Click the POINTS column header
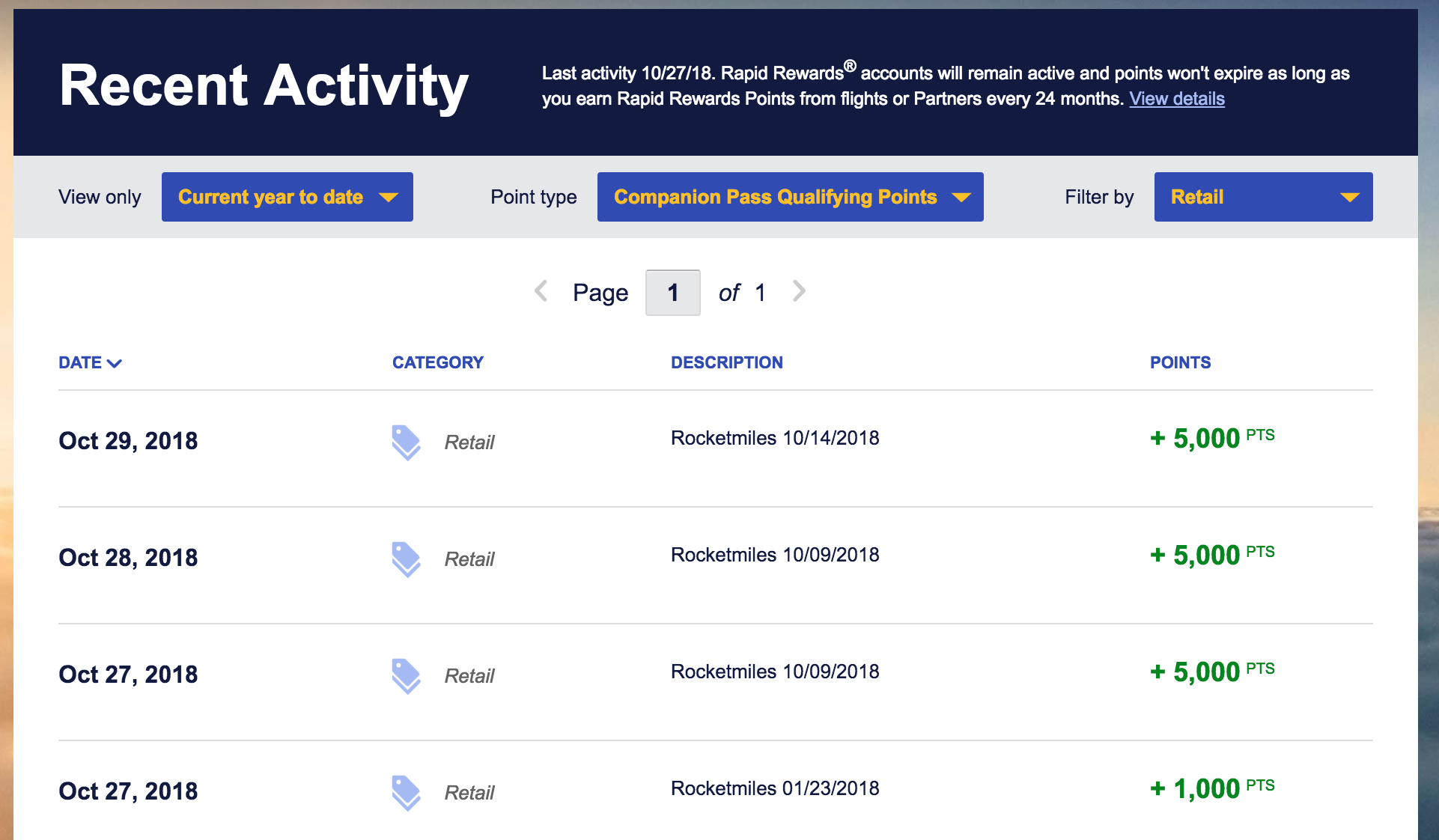This screenshot has width=1439, height=840. pos(1180,363)
